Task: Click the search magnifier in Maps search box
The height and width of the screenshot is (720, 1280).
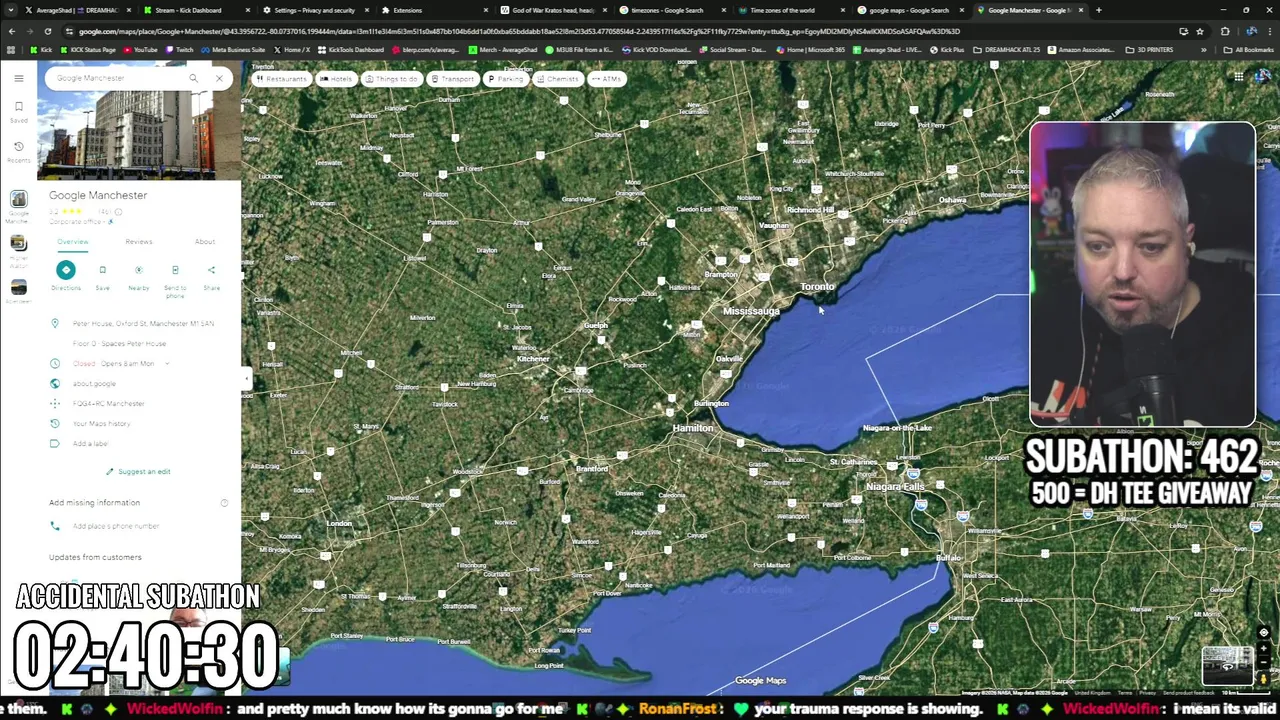Action: (193, 78)
